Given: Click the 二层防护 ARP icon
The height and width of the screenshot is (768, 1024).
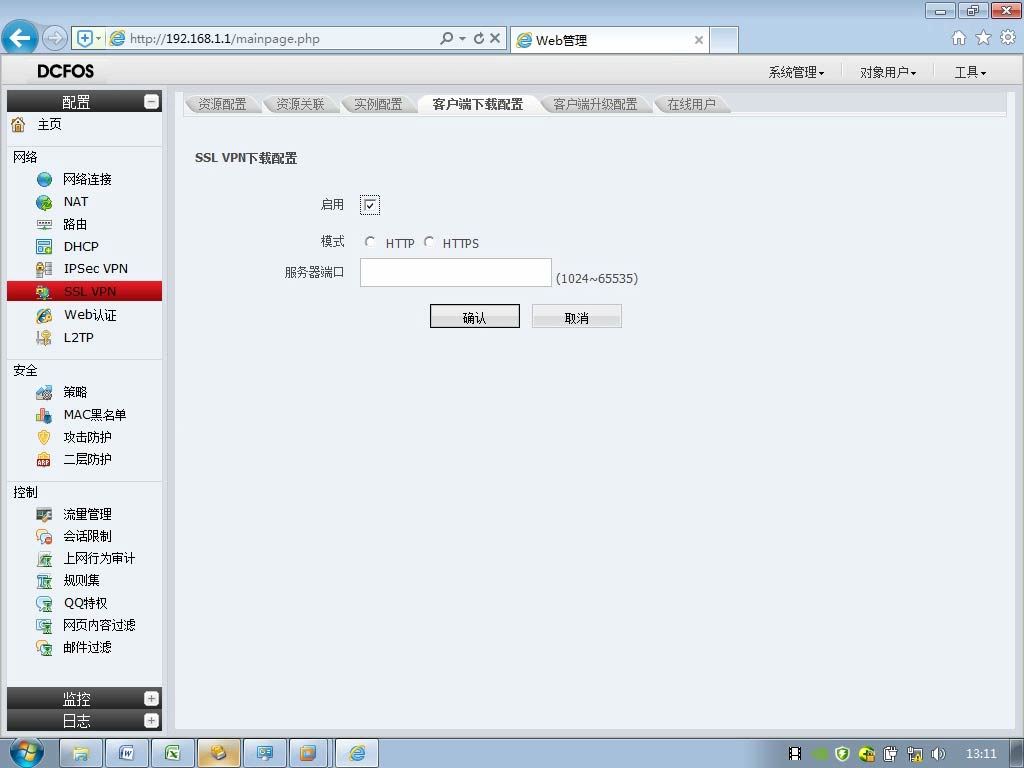Looking at the screenshot, I should [44, 460].
